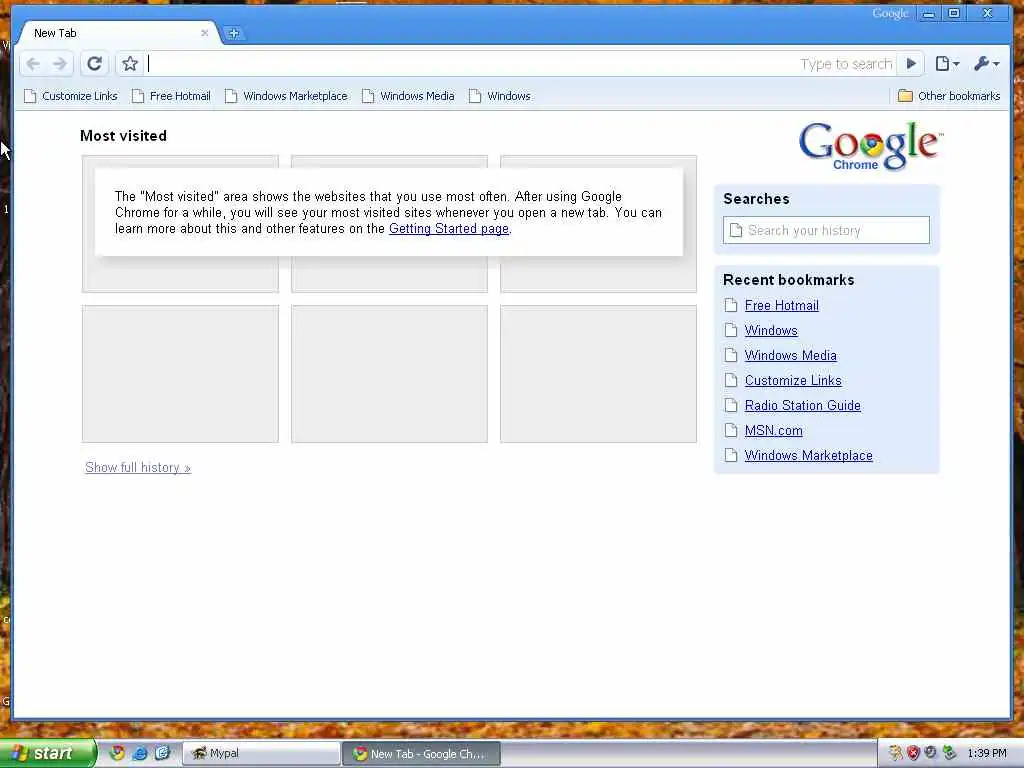The image size is (1024, 768).
Task: Select the New Tab - Google Chrome taskbar button
Action: (421, 754)
